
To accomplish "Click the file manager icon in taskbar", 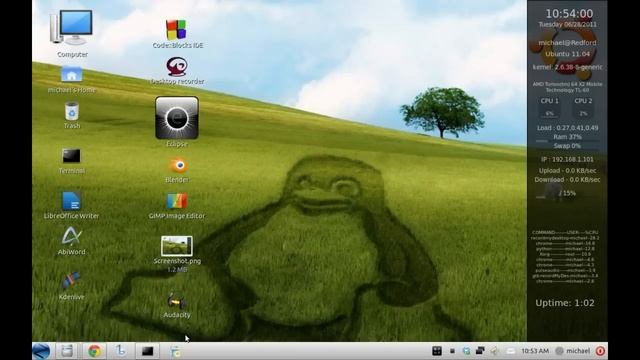I will click(67, 351).
